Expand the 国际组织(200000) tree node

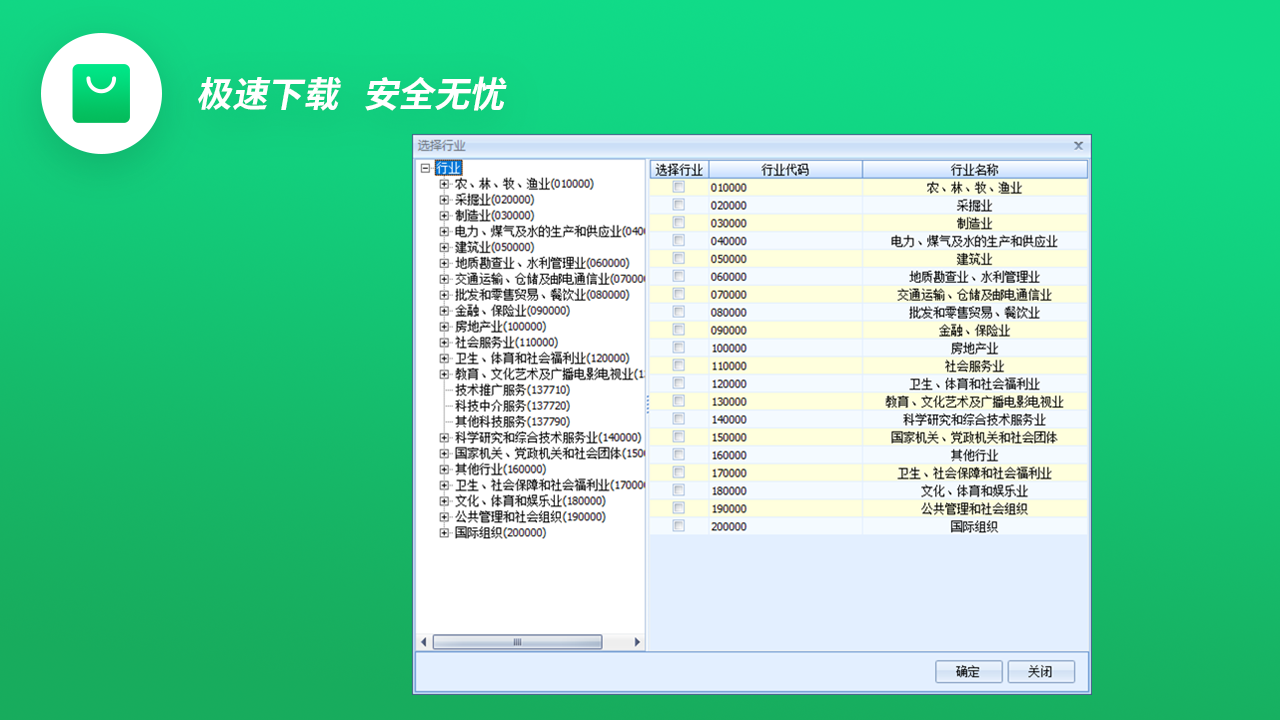pyautogui.click(x=443, y=533)
